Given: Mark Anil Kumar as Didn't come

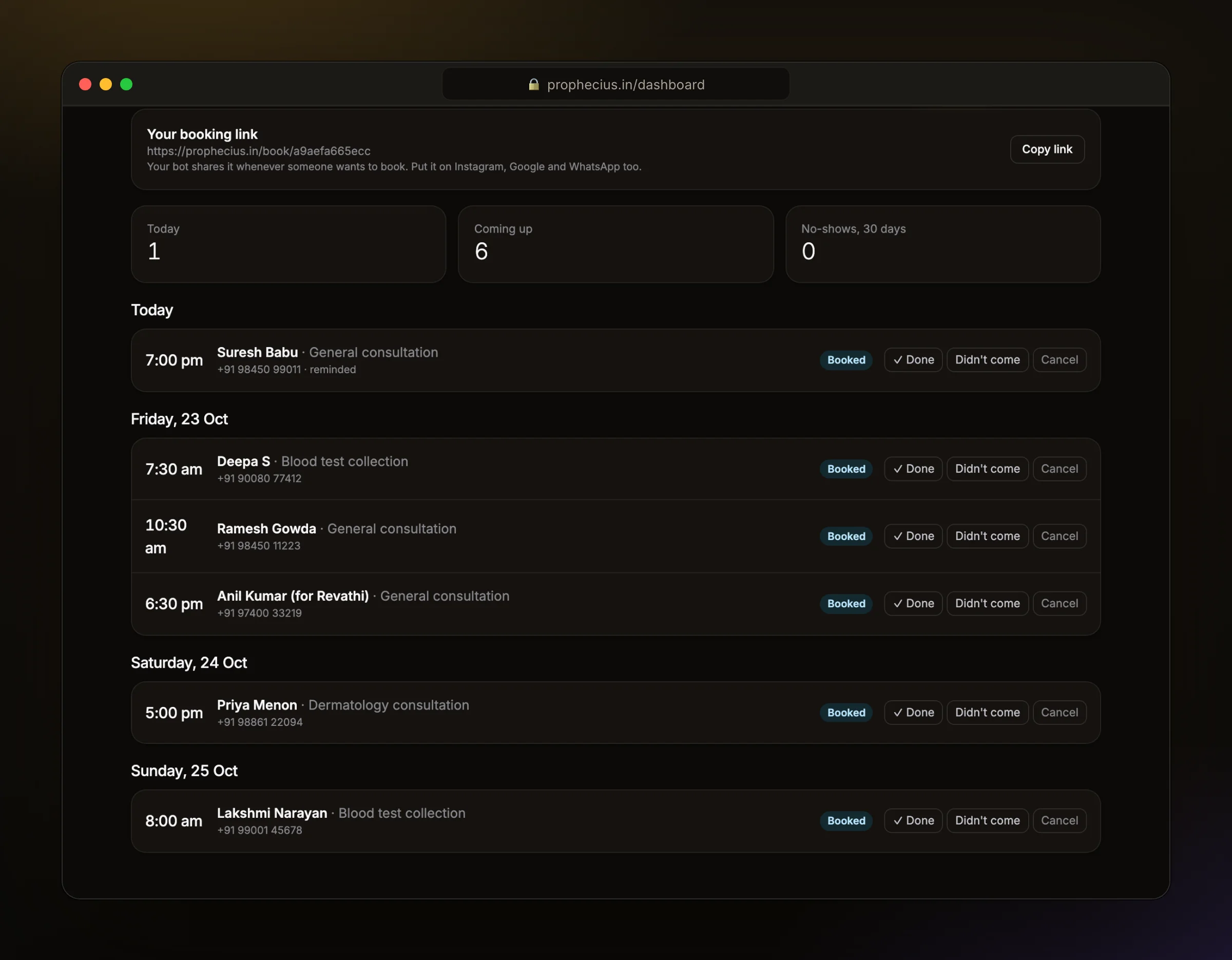Looking at the screenshot, I should point(987,604).
